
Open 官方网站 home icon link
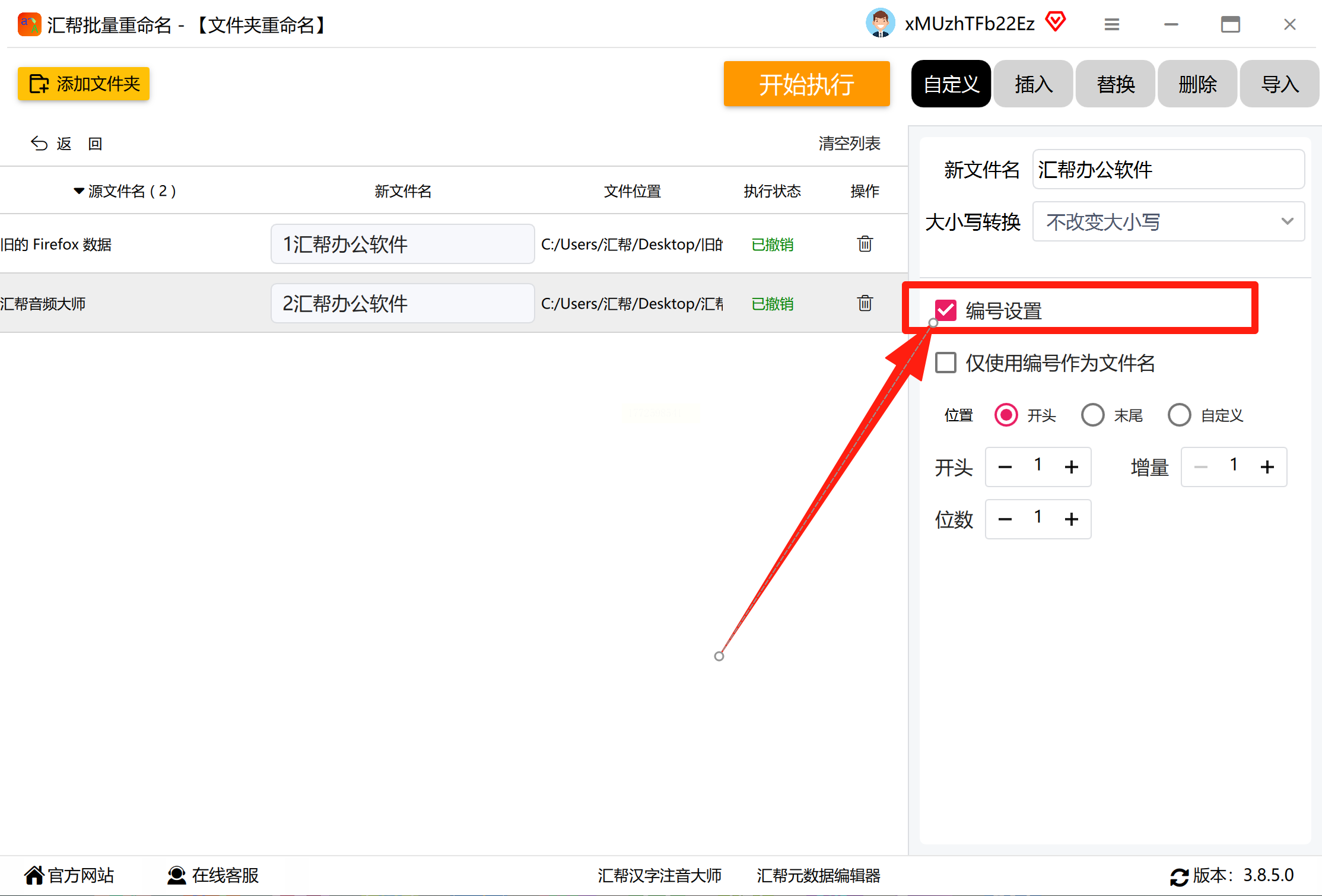(34, 875)
